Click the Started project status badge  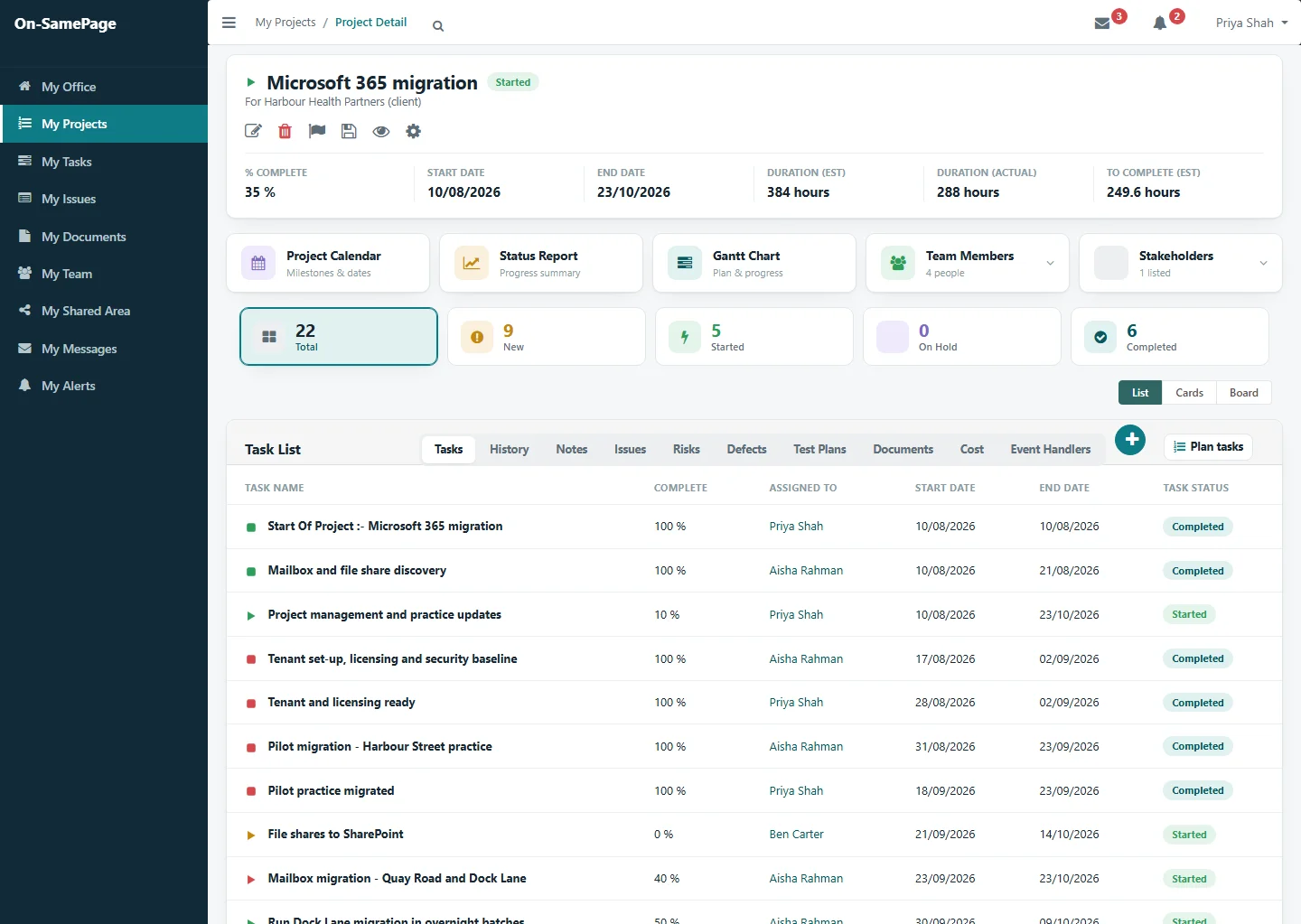click(x=513, y=82)
